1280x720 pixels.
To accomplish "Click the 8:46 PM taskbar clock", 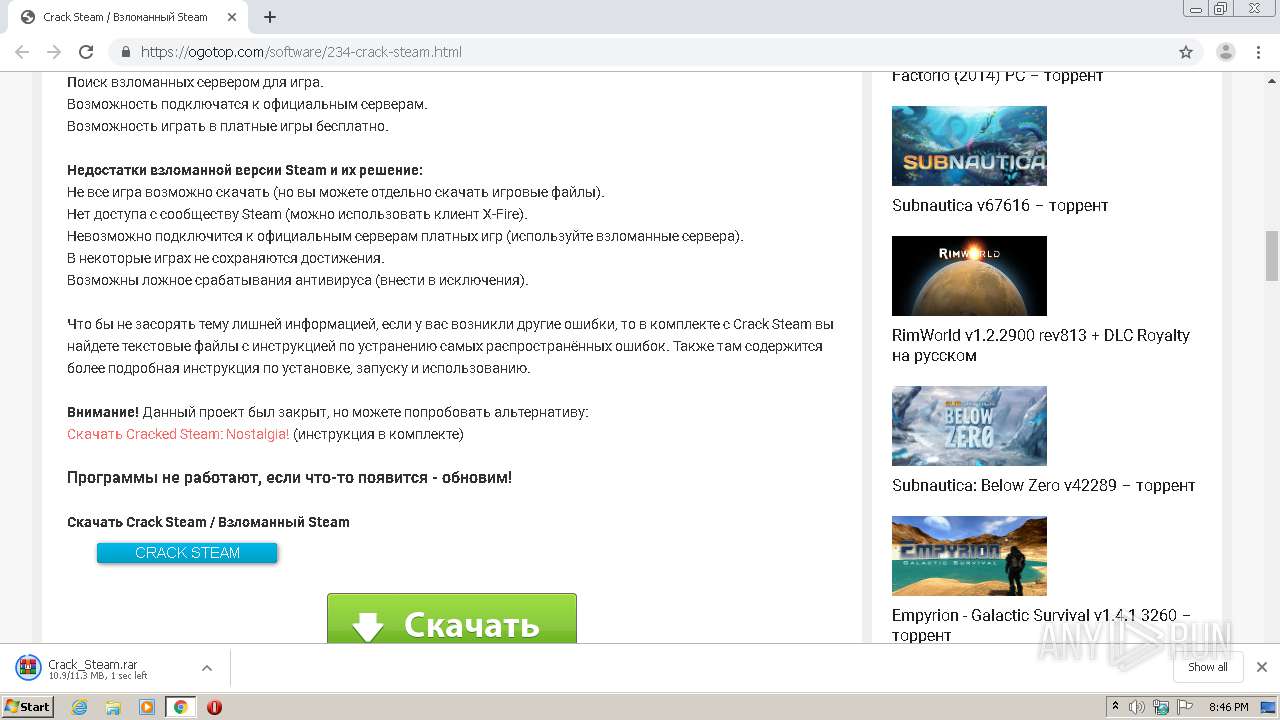I will [x=1228, y=707].
